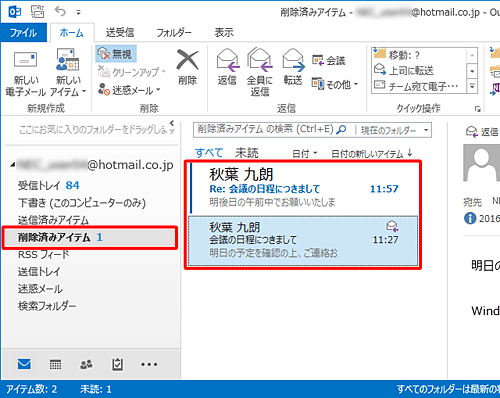The image size is (500, 398).
Task: Open message Re: 会議の日程につきまして at 11:57
Action: [303, 188]
